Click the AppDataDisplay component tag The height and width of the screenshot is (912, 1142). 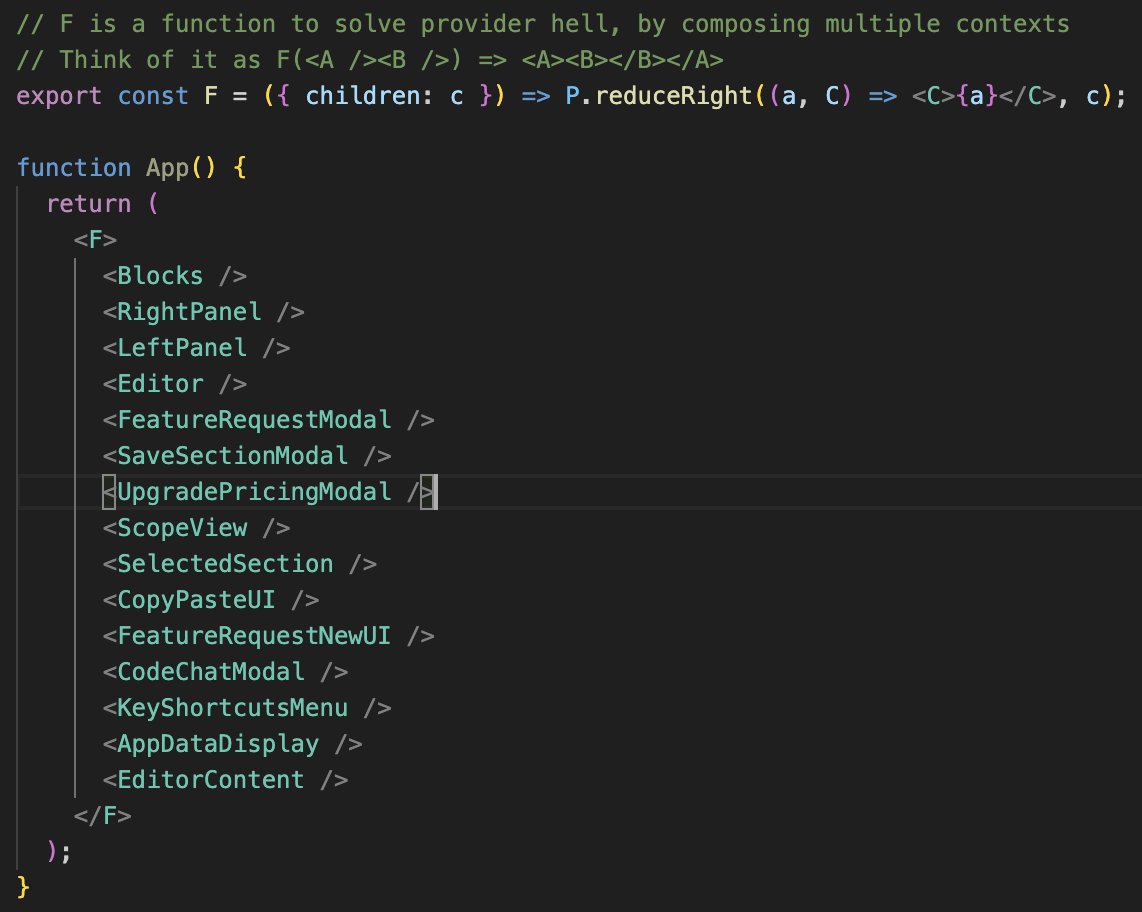pos(233,744)
